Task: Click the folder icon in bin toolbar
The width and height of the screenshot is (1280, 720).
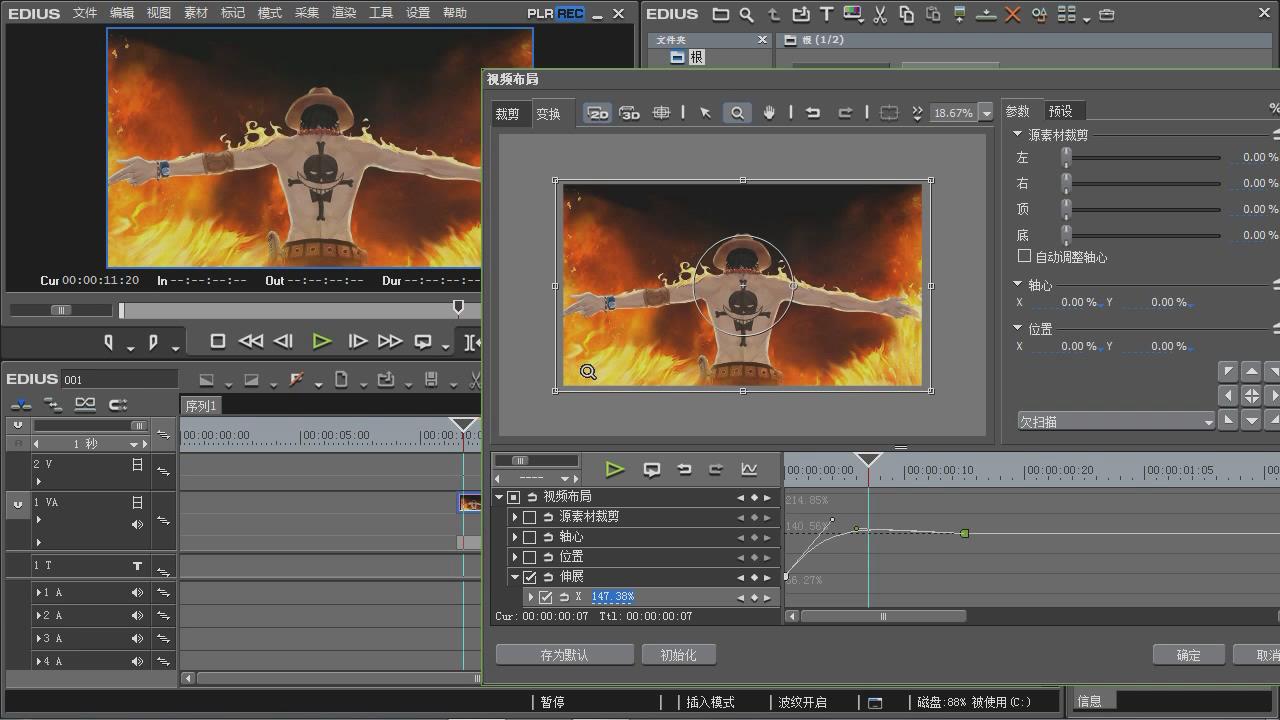Action: click(720, 14)
